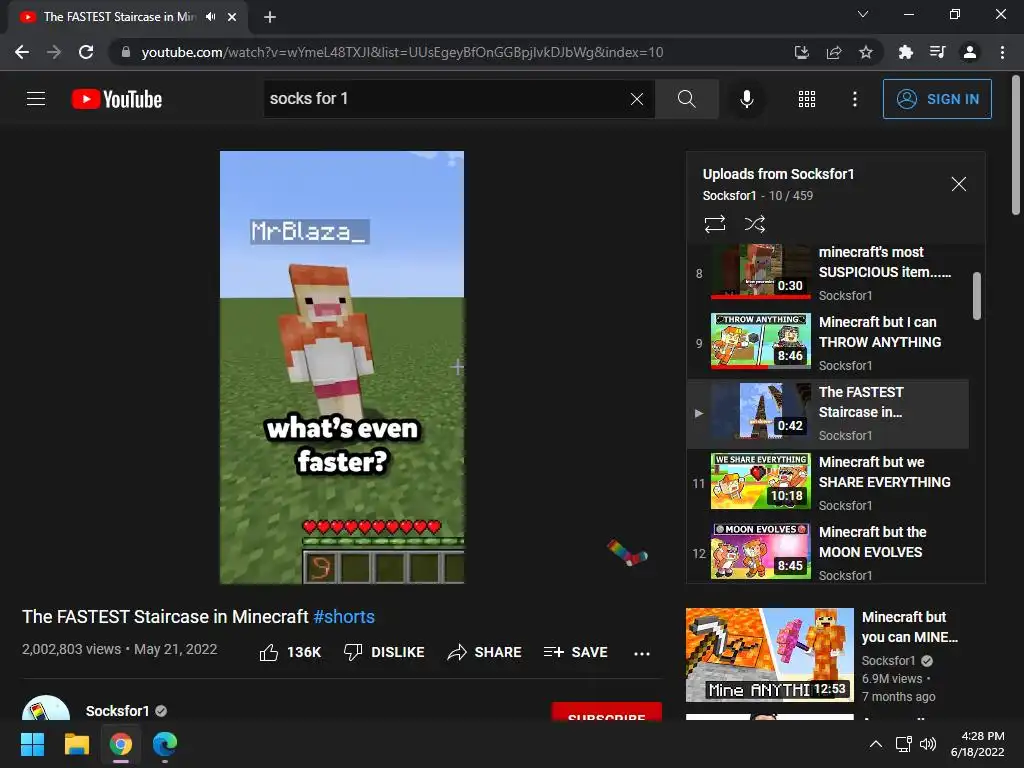1024x768 pixels.
Task: Save video to playlist via SAVE
Action: (575, 652)
